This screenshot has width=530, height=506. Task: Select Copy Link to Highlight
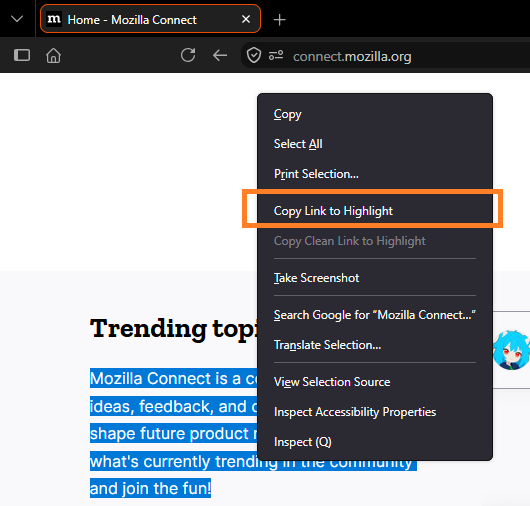pos(375,211)
